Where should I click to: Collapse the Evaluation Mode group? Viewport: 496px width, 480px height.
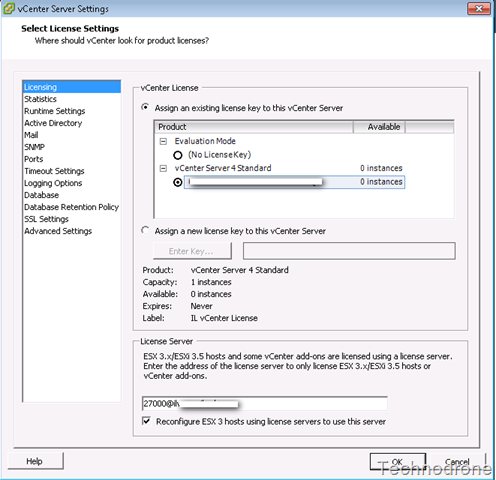(x=163, y=141)
